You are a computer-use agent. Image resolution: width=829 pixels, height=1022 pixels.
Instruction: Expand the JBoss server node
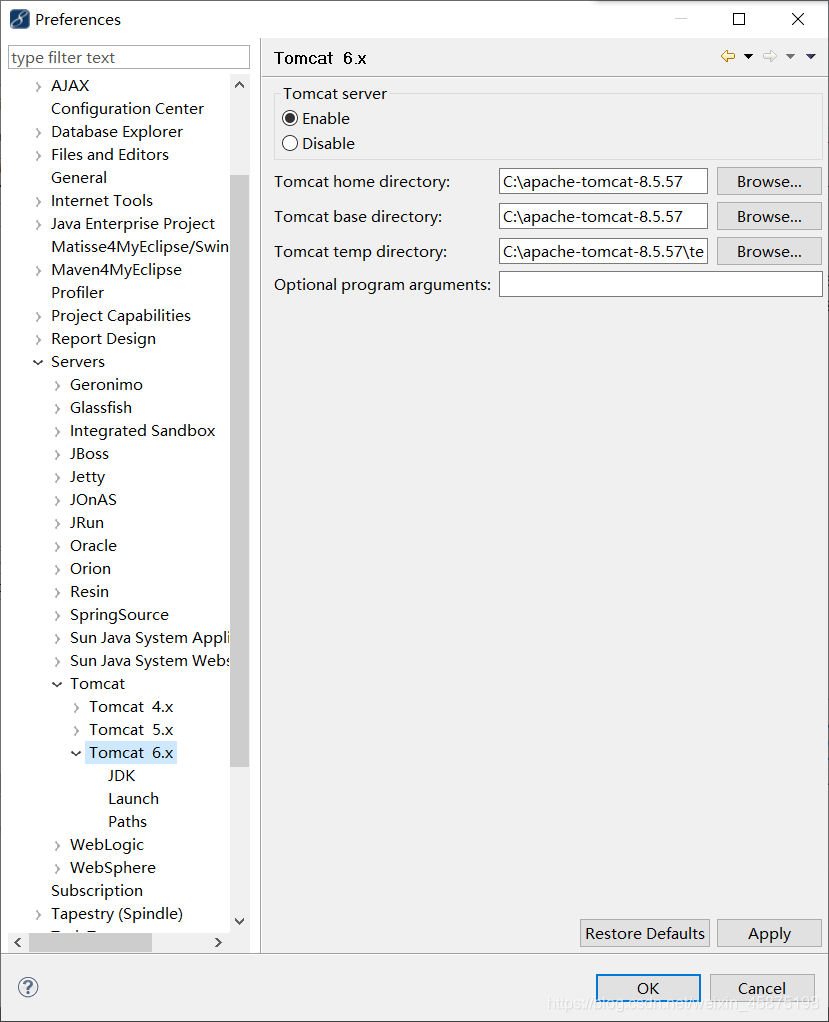tap(57, 454)
